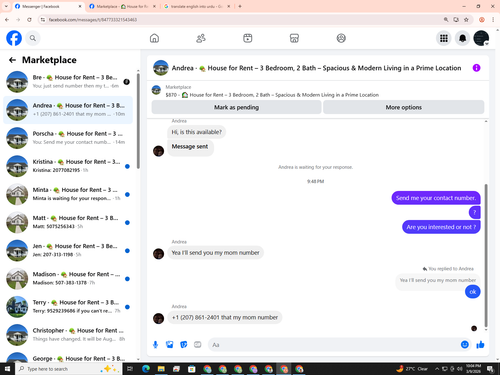
Task: Open Task View on taskbar
Action: (130, 369)
